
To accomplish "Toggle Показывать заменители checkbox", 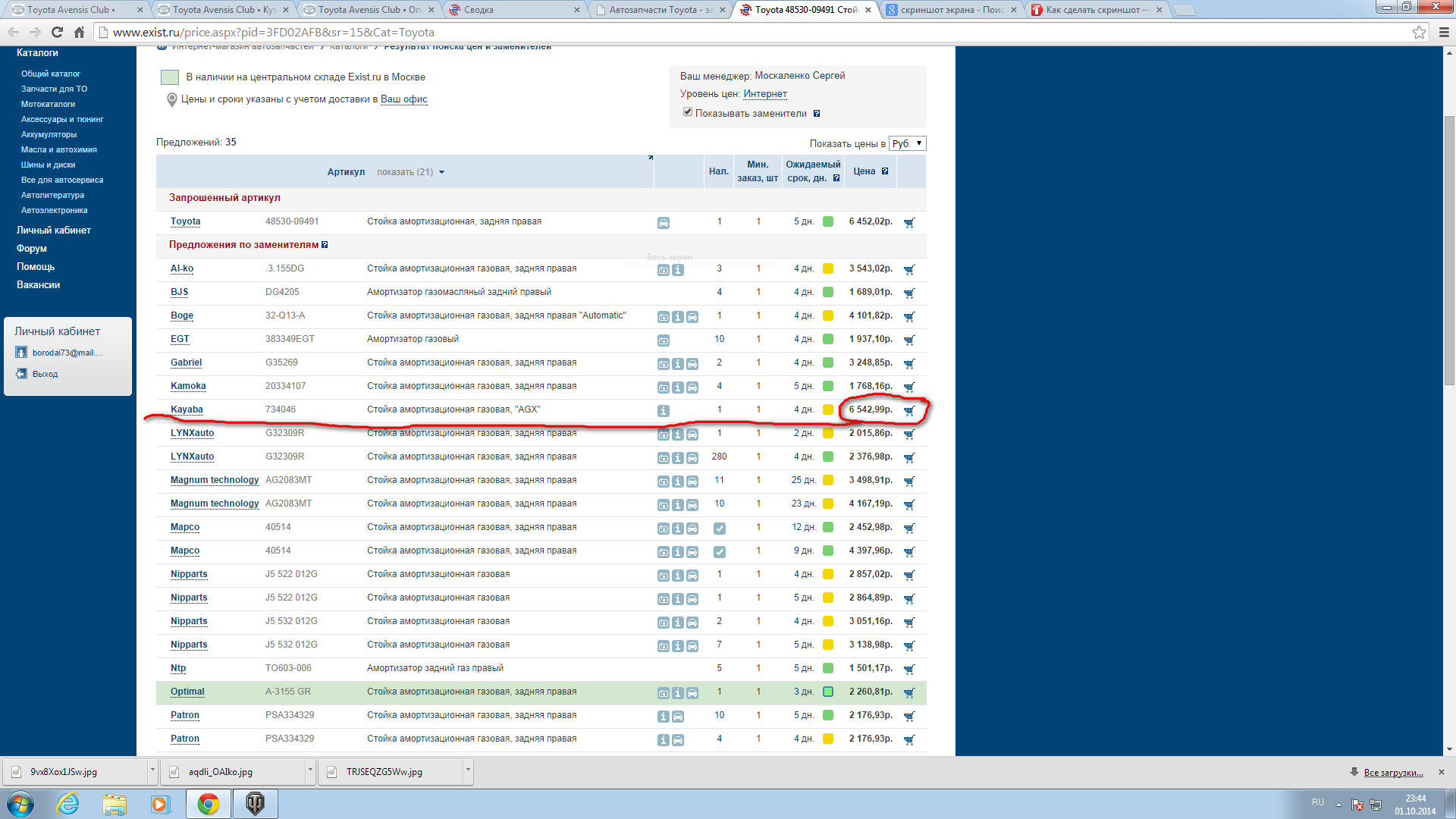I will (x=688, y=112).
